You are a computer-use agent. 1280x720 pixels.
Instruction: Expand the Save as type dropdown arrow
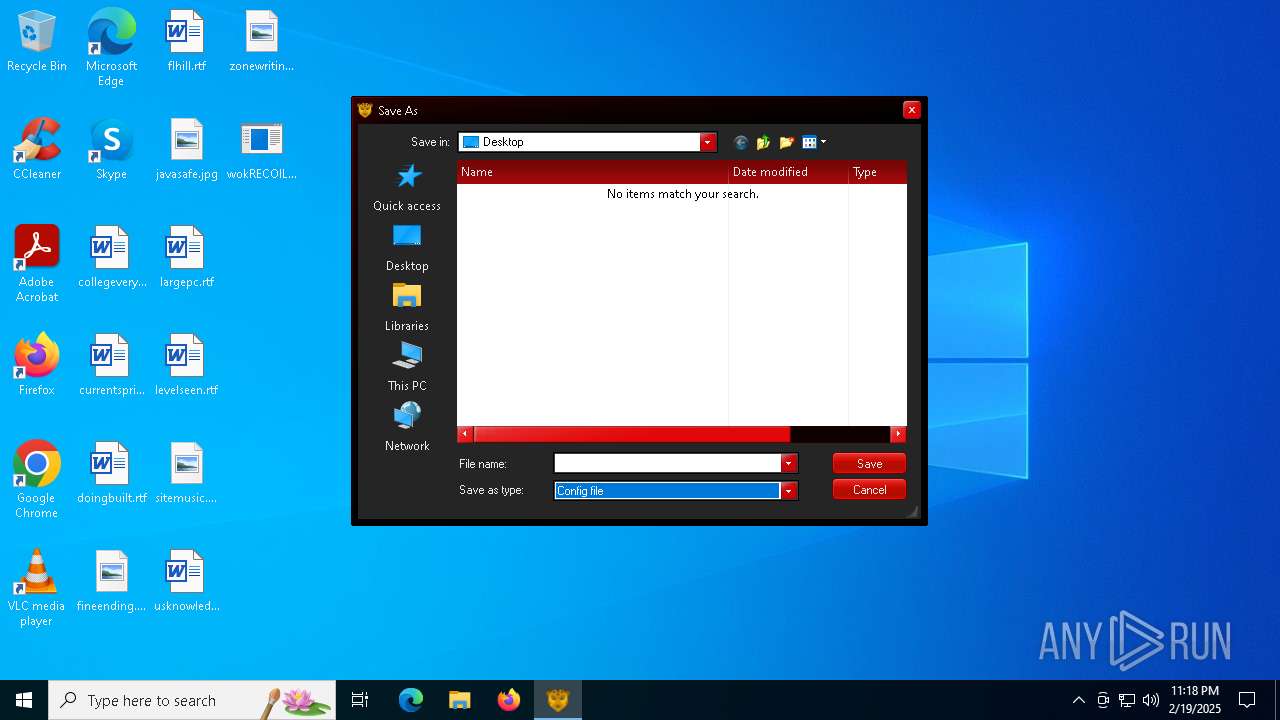[x=789, y=490]
